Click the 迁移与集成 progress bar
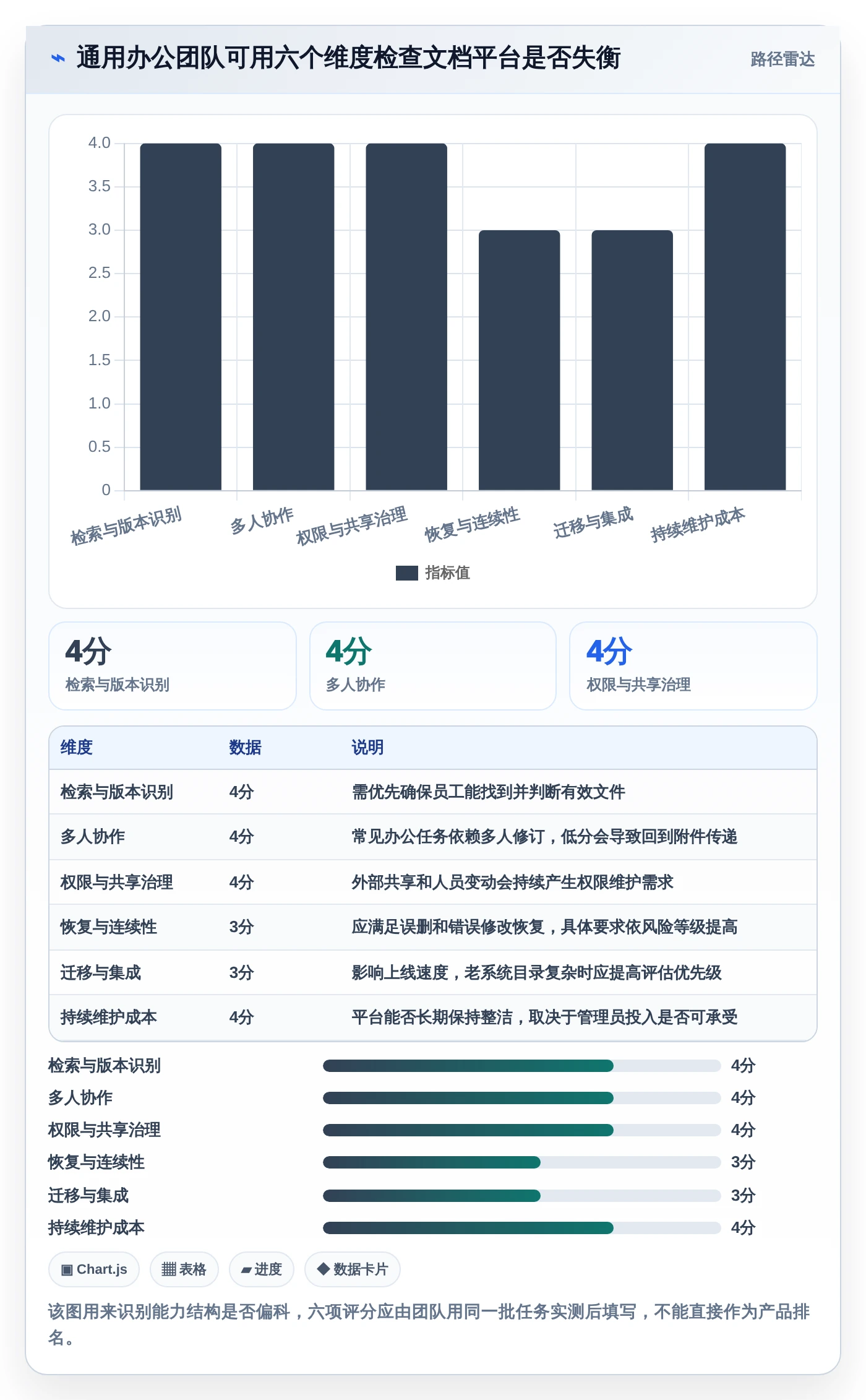 pos(521,1196)
